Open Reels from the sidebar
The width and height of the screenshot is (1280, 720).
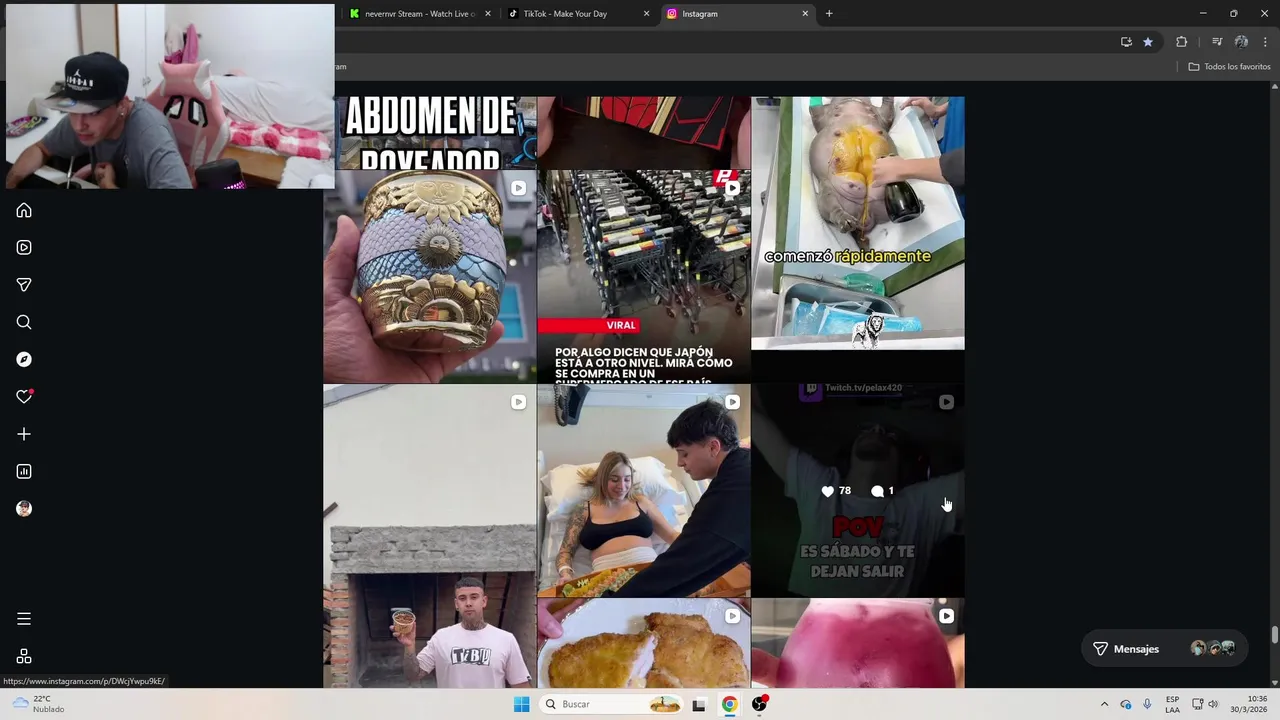coord(24,247)
